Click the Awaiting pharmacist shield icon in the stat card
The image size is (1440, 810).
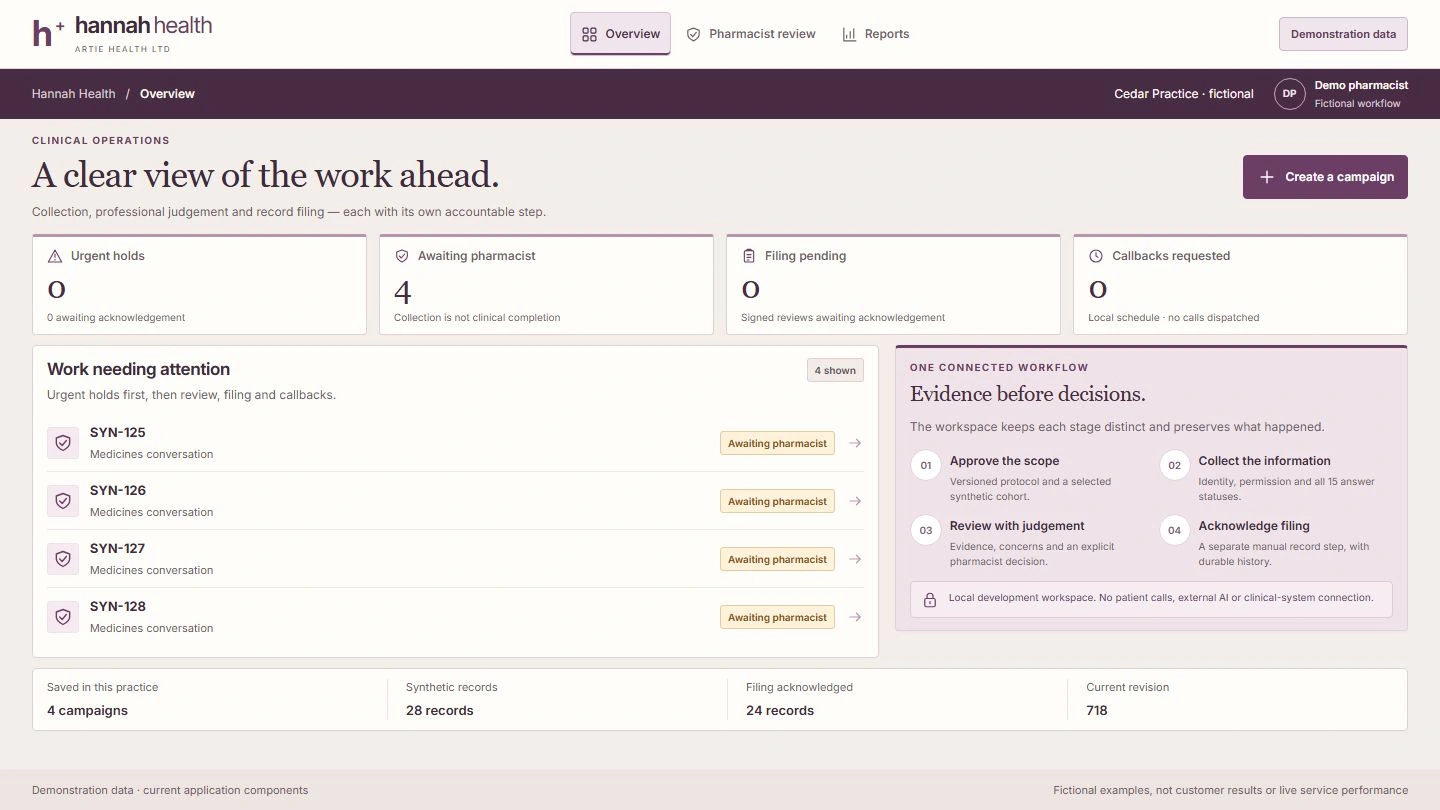(x=402, y=256)
